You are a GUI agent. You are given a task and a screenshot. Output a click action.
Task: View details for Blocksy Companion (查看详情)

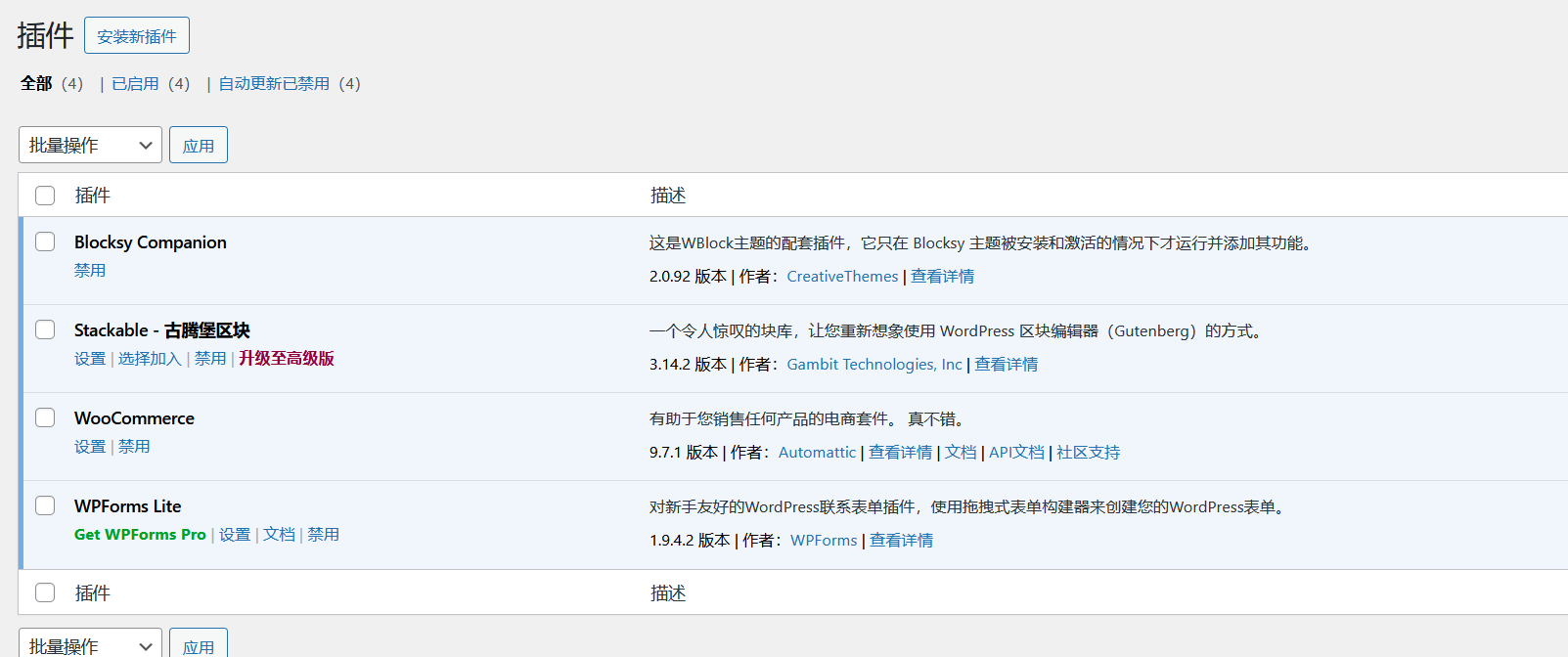(x=942, y=277)
